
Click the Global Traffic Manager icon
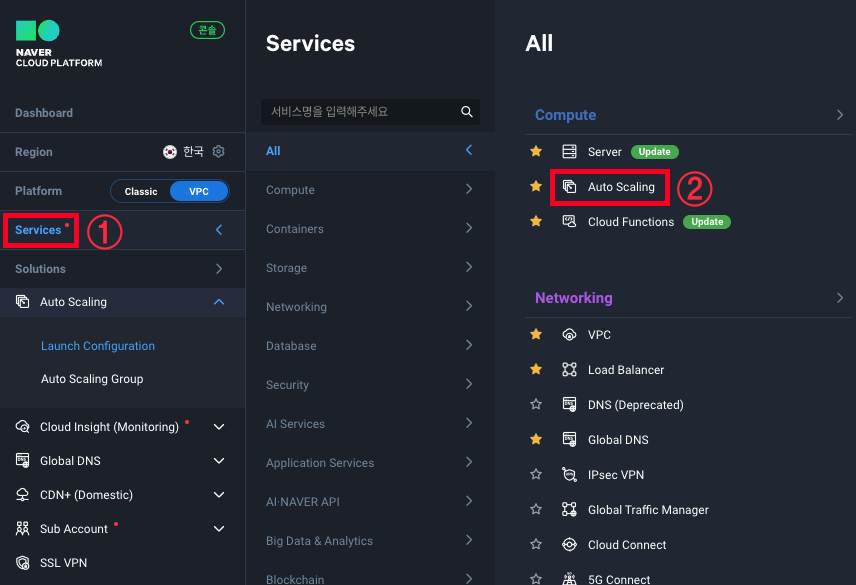569,510
